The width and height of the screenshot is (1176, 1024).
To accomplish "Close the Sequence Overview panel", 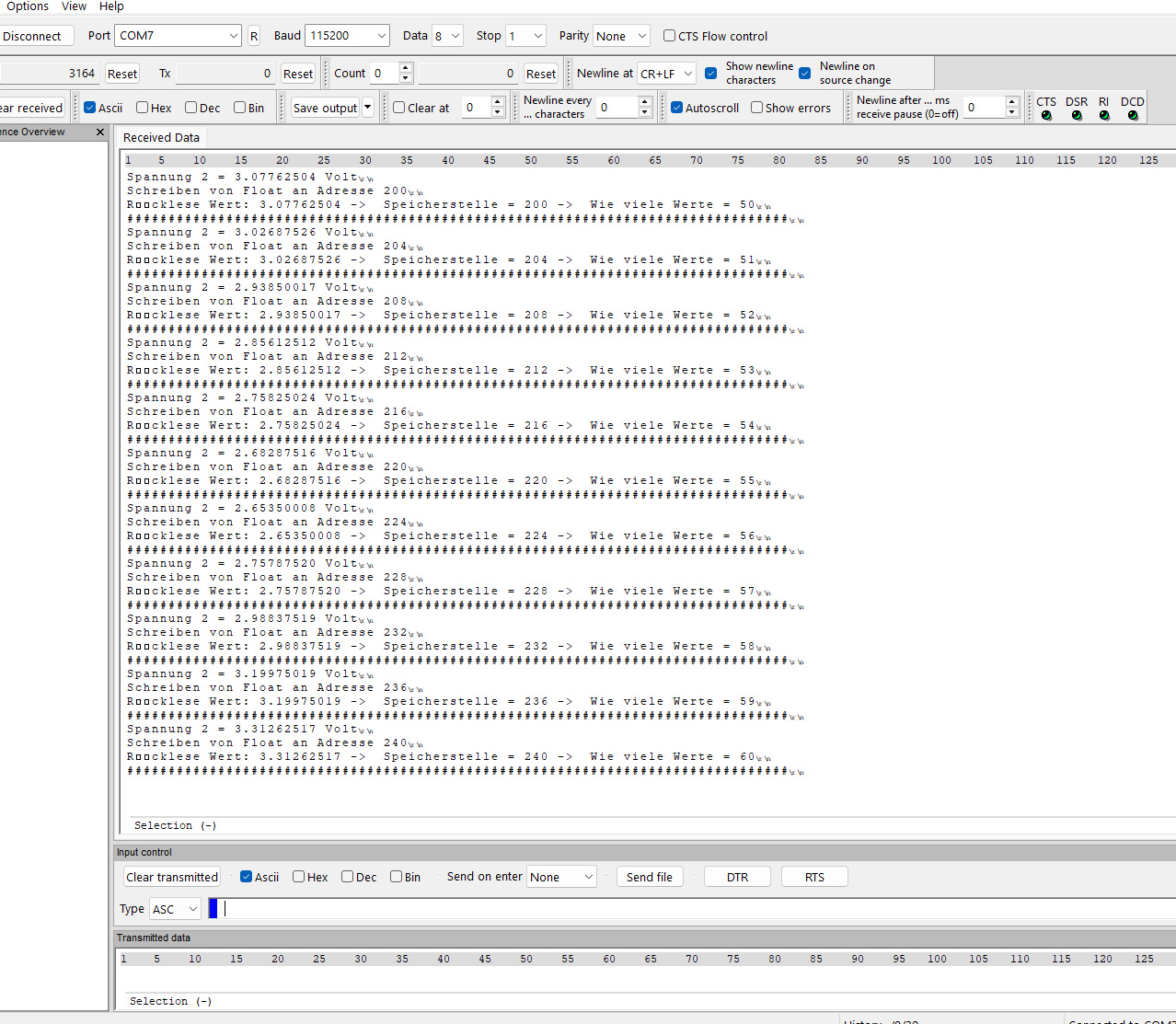I will coord(100,132).
